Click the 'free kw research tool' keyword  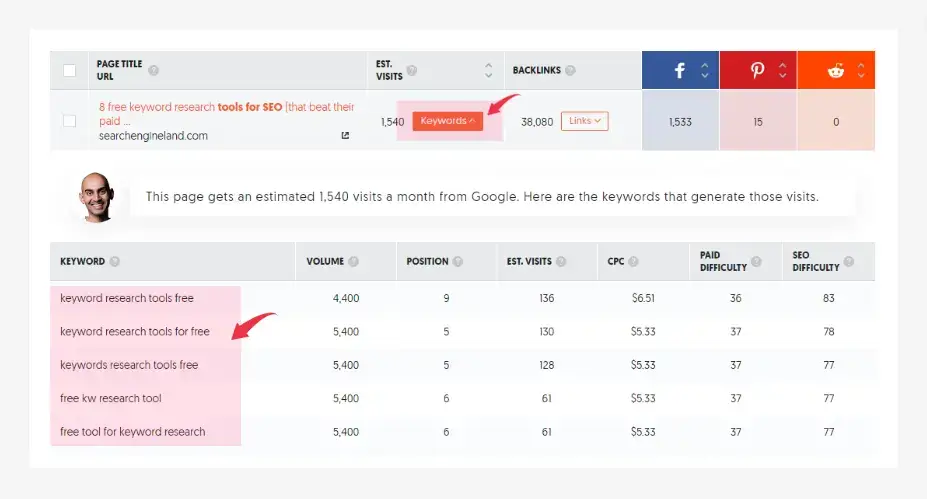coord(111,398)
